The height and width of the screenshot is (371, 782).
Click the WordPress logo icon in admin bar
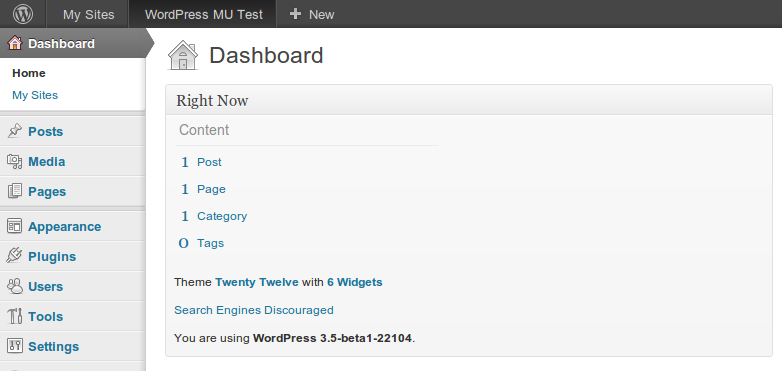tap(23, 14)
